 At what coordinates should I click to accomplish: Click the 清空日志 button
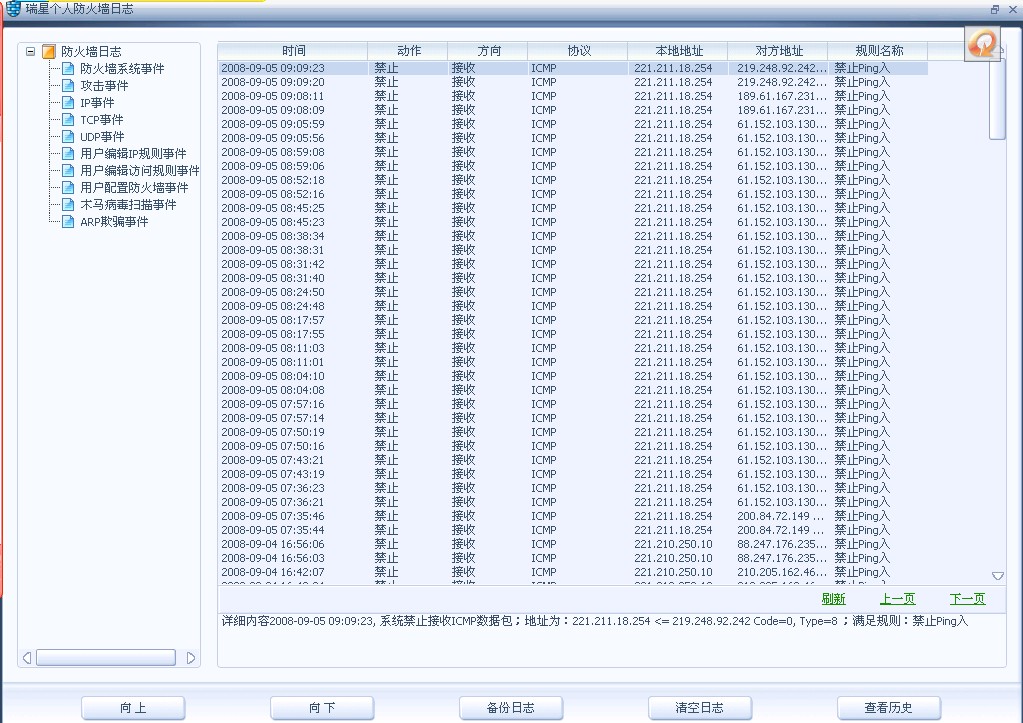point(699,708)
